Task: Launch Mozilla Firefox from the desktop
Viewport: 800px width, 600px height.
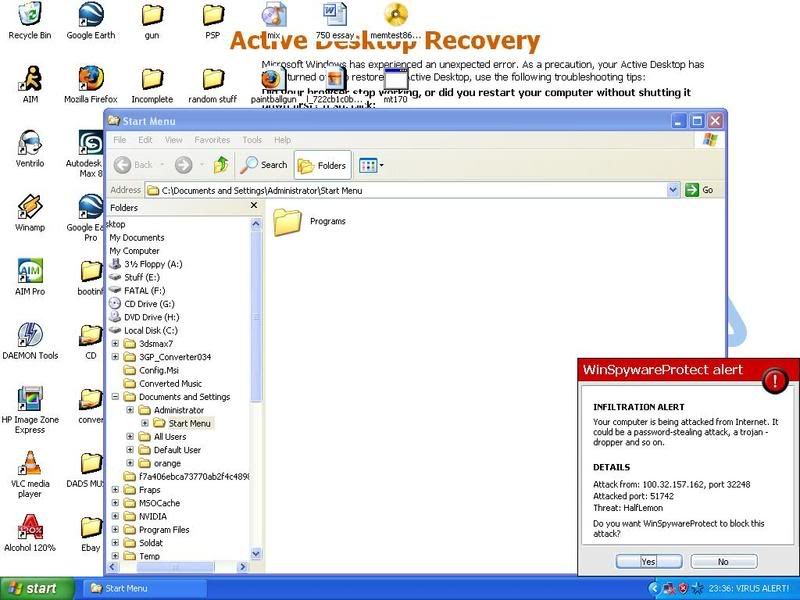Action: click(x=91, y=84)
